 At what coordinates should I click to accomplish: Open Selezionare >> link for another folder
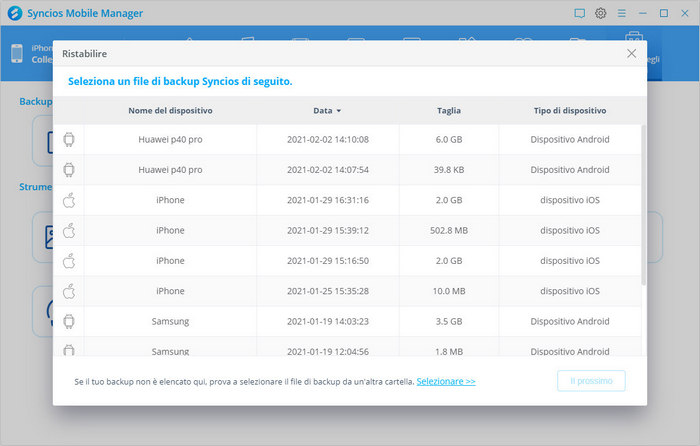pyautogui.click(x=446, y=381)
